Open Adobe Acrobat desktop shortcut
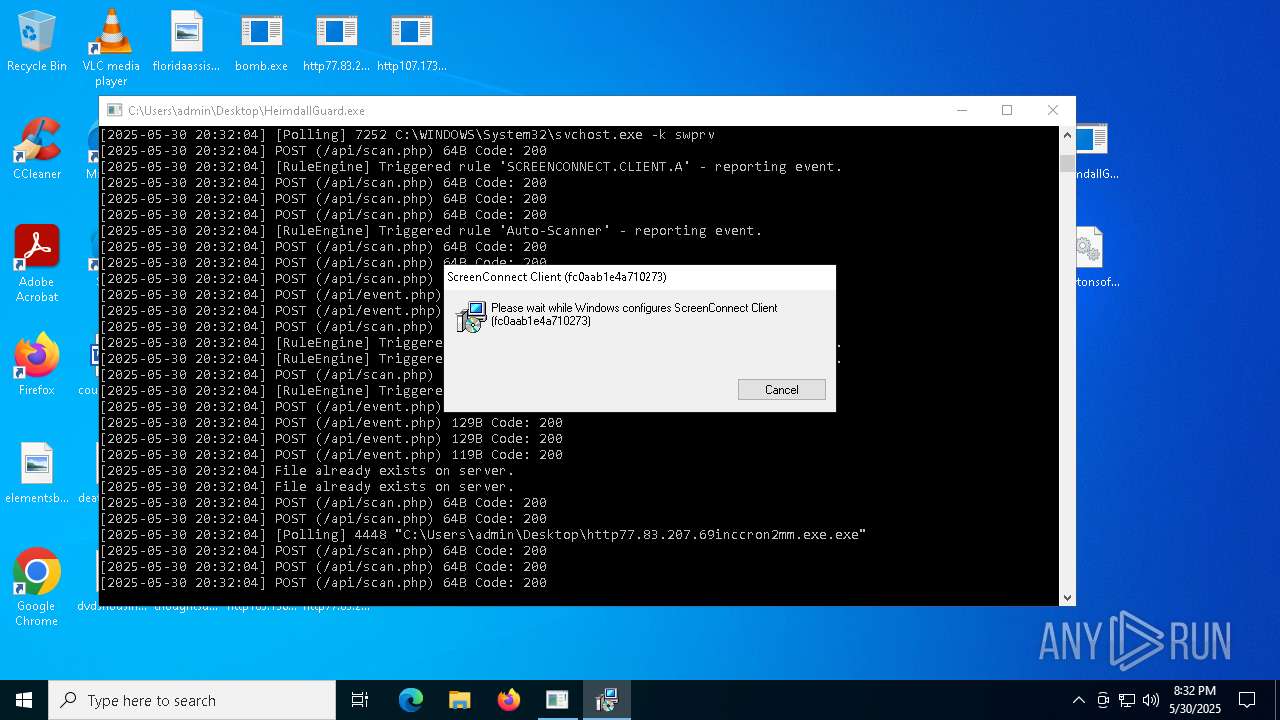Viewport: 1280px width, 720px height. [x=37, y=264]
